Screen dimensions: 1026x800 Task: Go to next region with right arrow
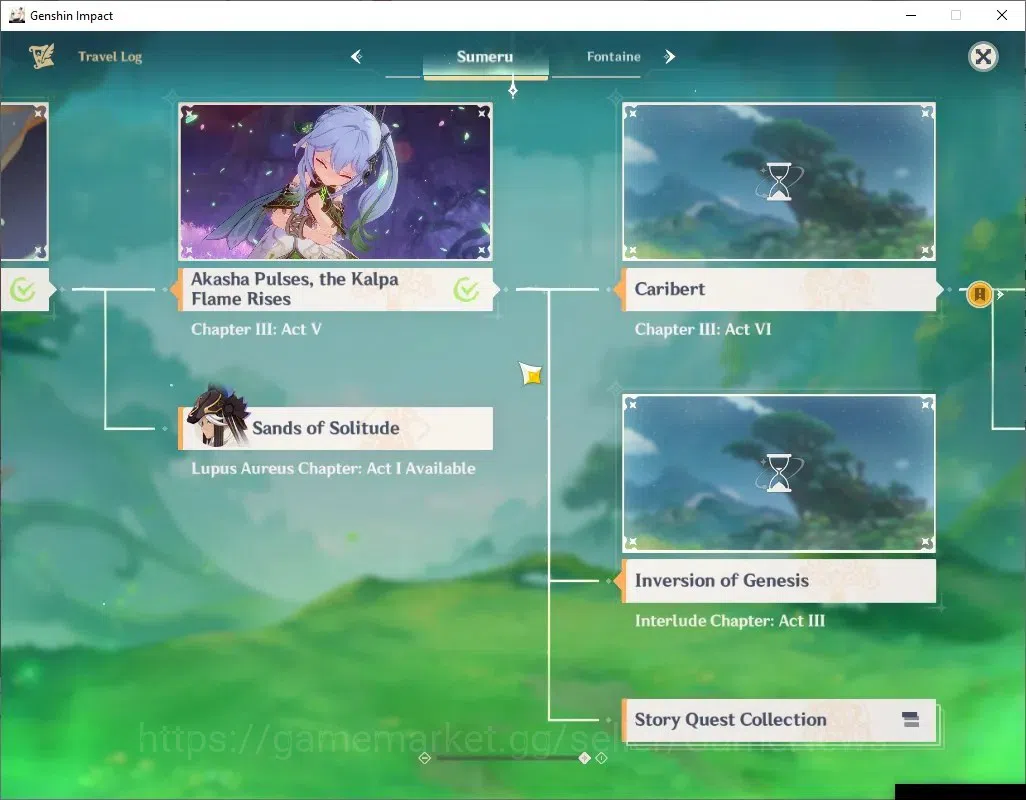click(669, 57)
